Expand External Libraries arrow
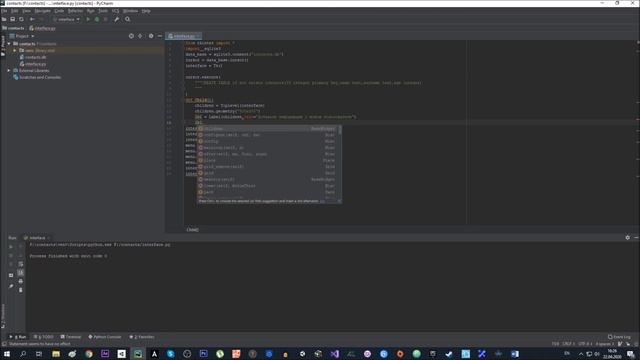This screenshot has height=360, width=640. [x=9, y=70]
